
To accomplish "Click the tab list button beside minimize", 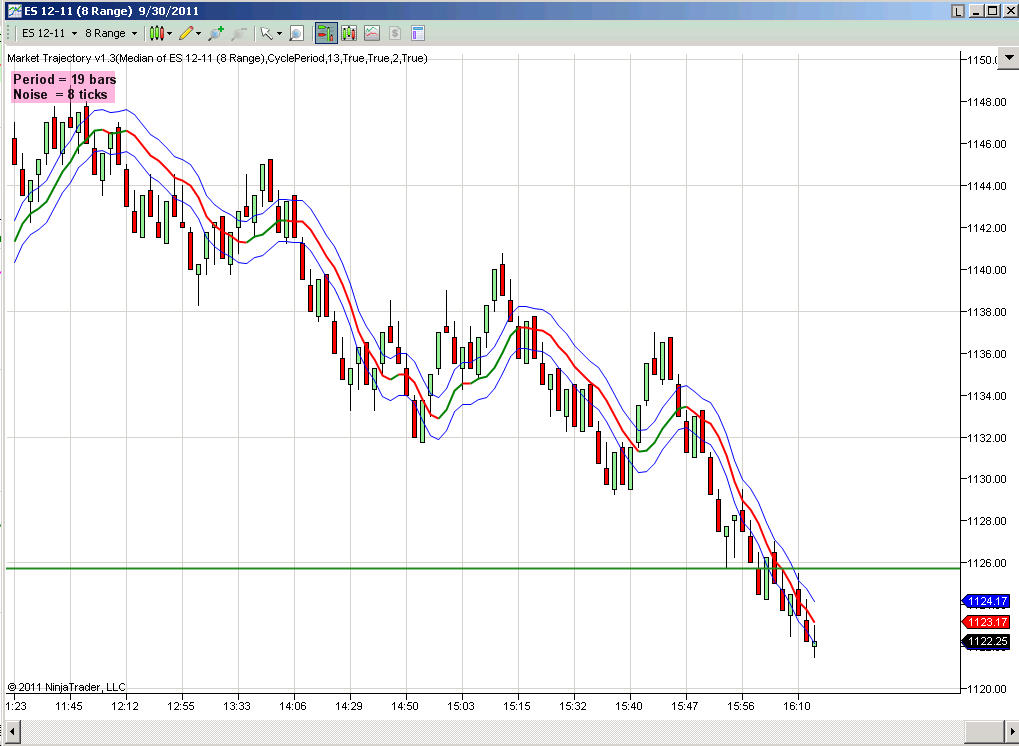I will click(x=959, y=11).
